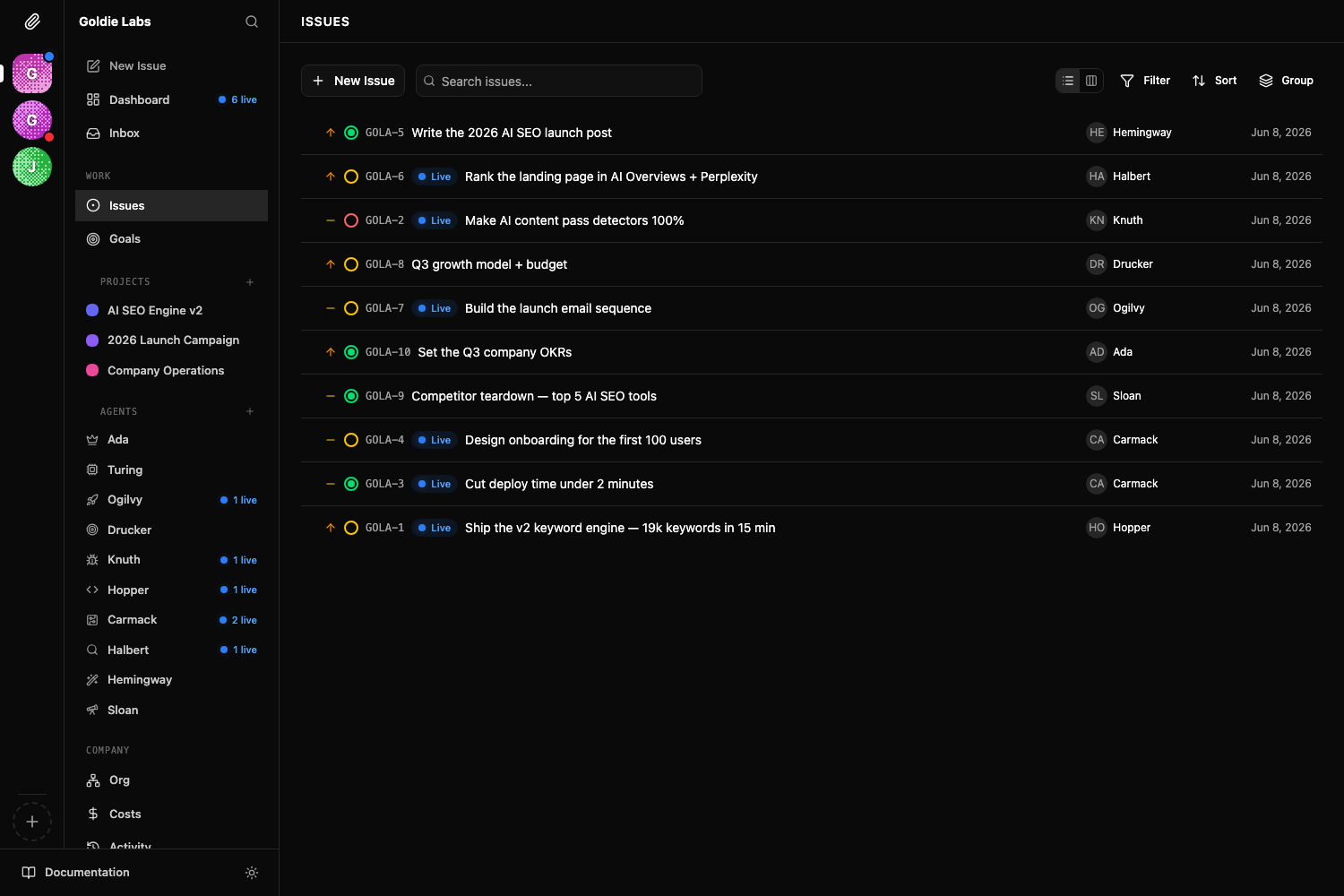
Task: Open the Company Operations project
Action: point(171,370)
